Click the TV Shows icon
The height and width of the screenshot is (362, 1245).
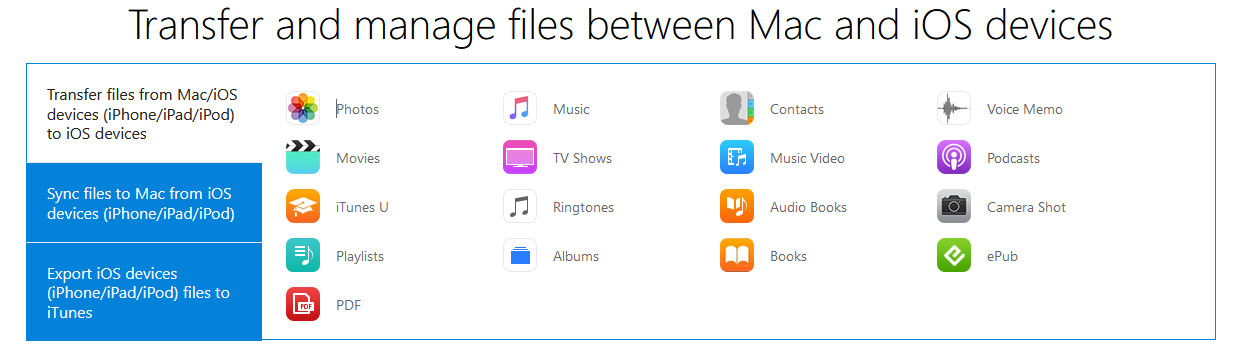point(520,158)
